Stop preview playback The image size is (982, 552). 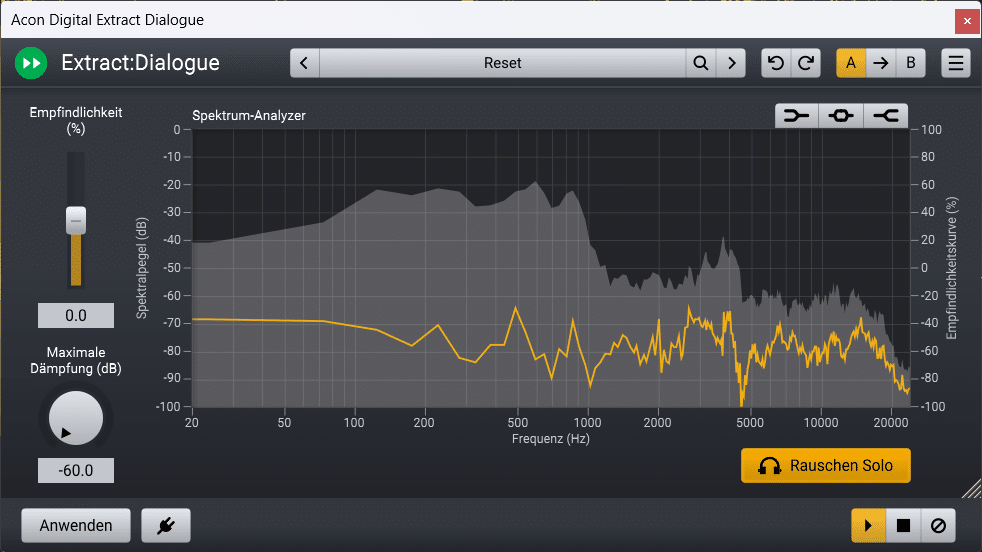tap(903, 525)
